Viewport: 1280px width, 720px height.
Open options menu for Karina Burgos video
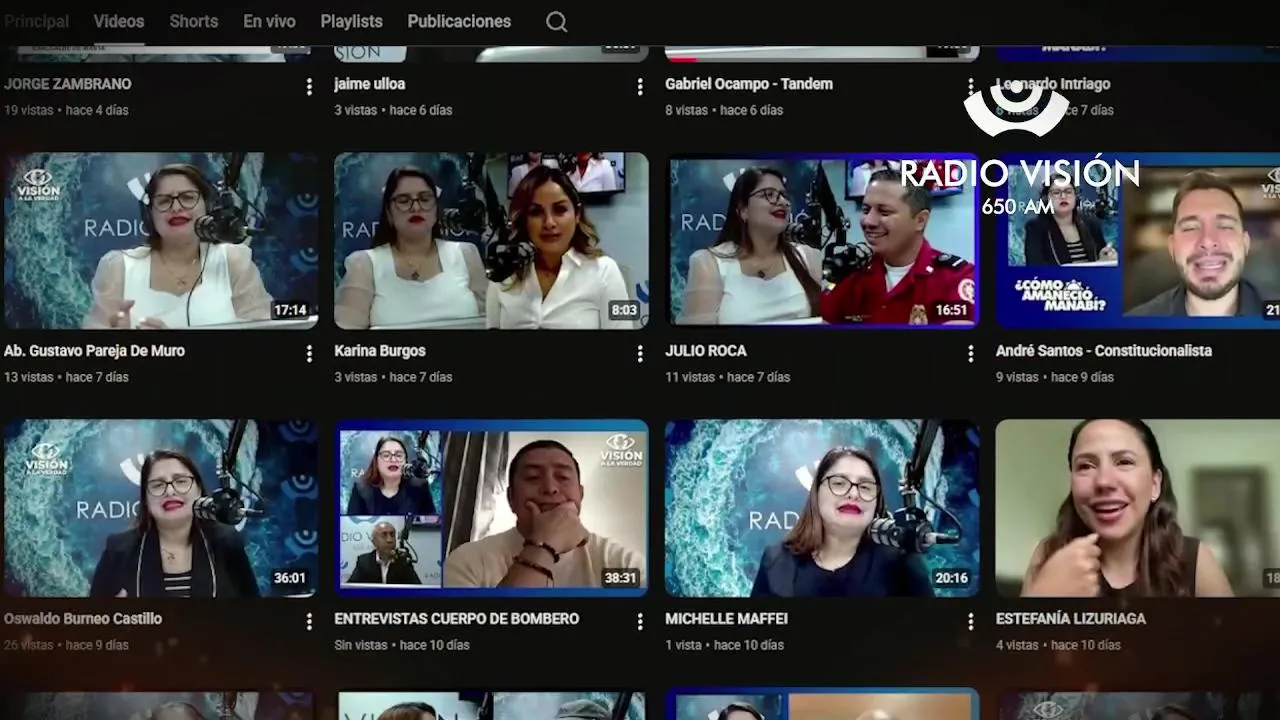[640, 353]
